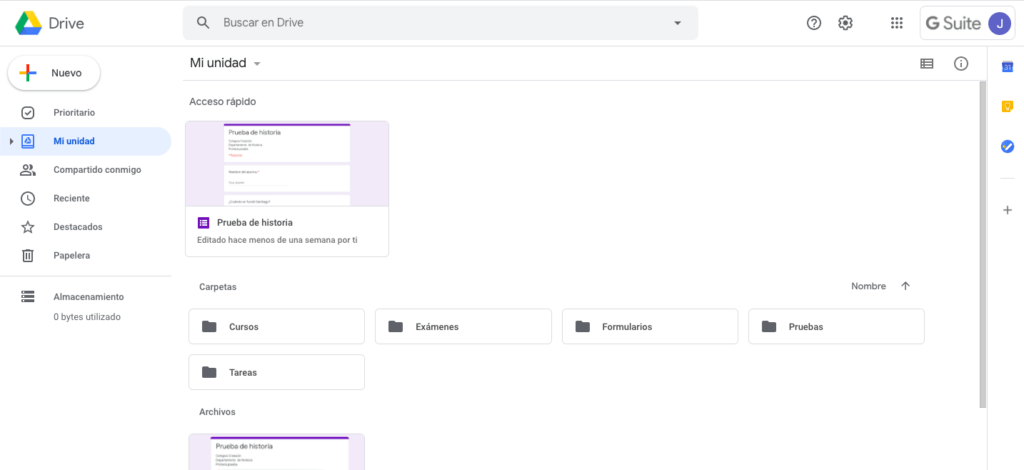Image resolution: width=1024 pixels, height=470 pixels.
Task: Click the Nombre sort label
Action: click(868, 286)
